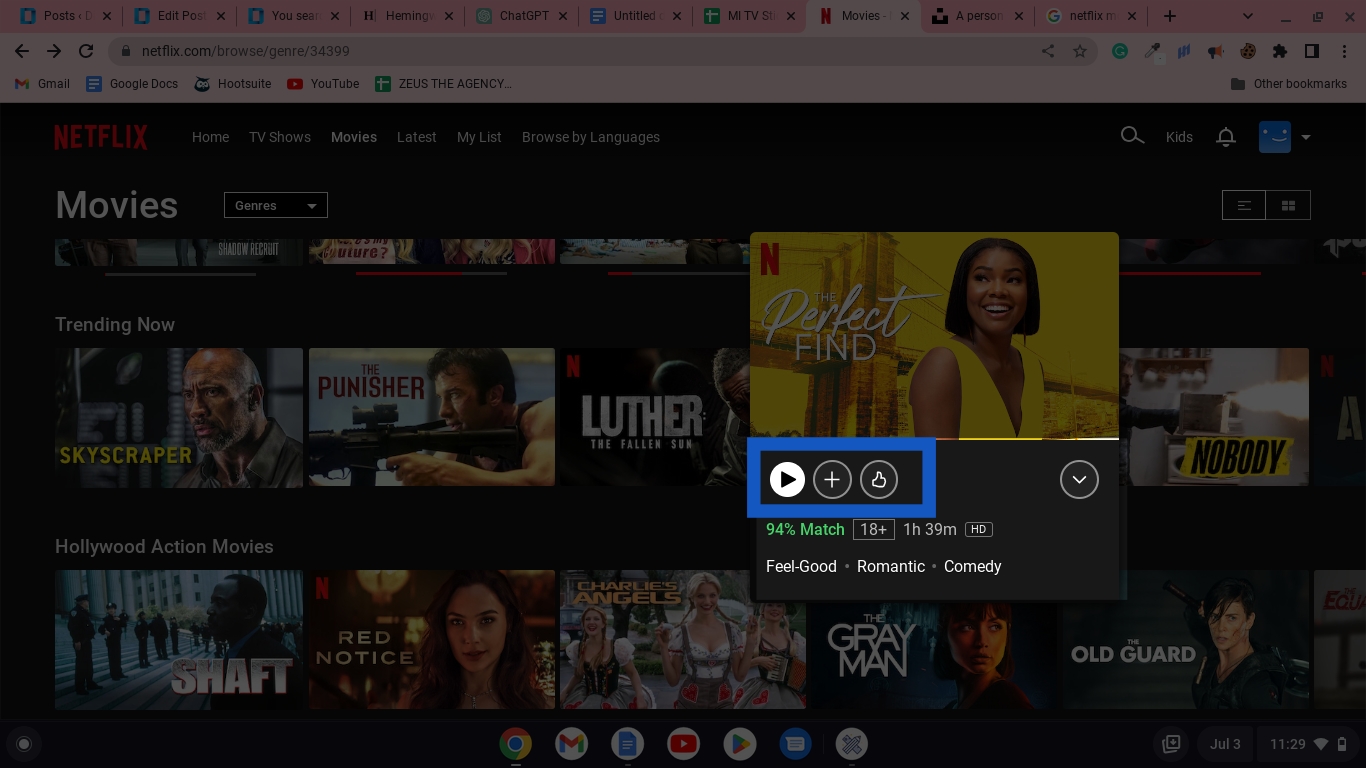
Task: Open Gmail bookmark
Action: coord(42,84)
